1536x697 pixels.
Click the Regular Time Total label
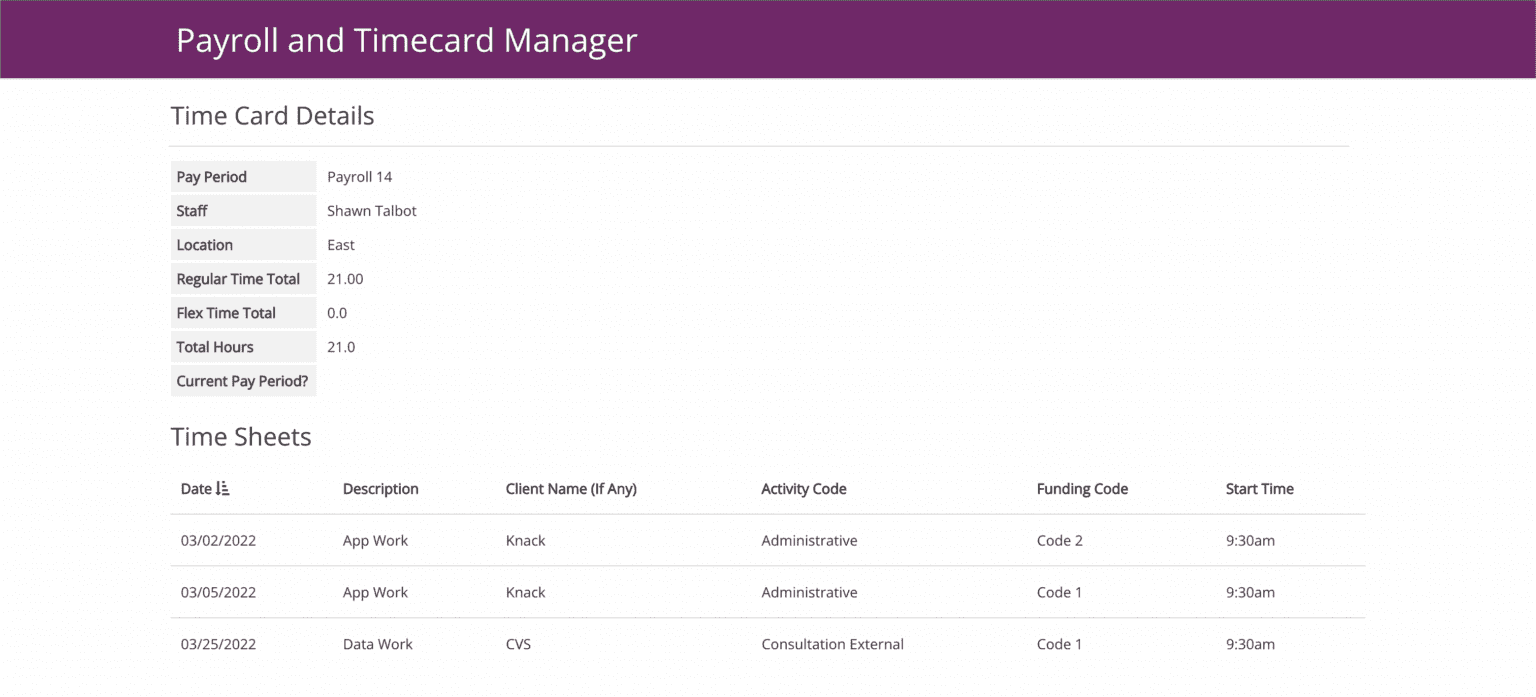tap(238, 278)
